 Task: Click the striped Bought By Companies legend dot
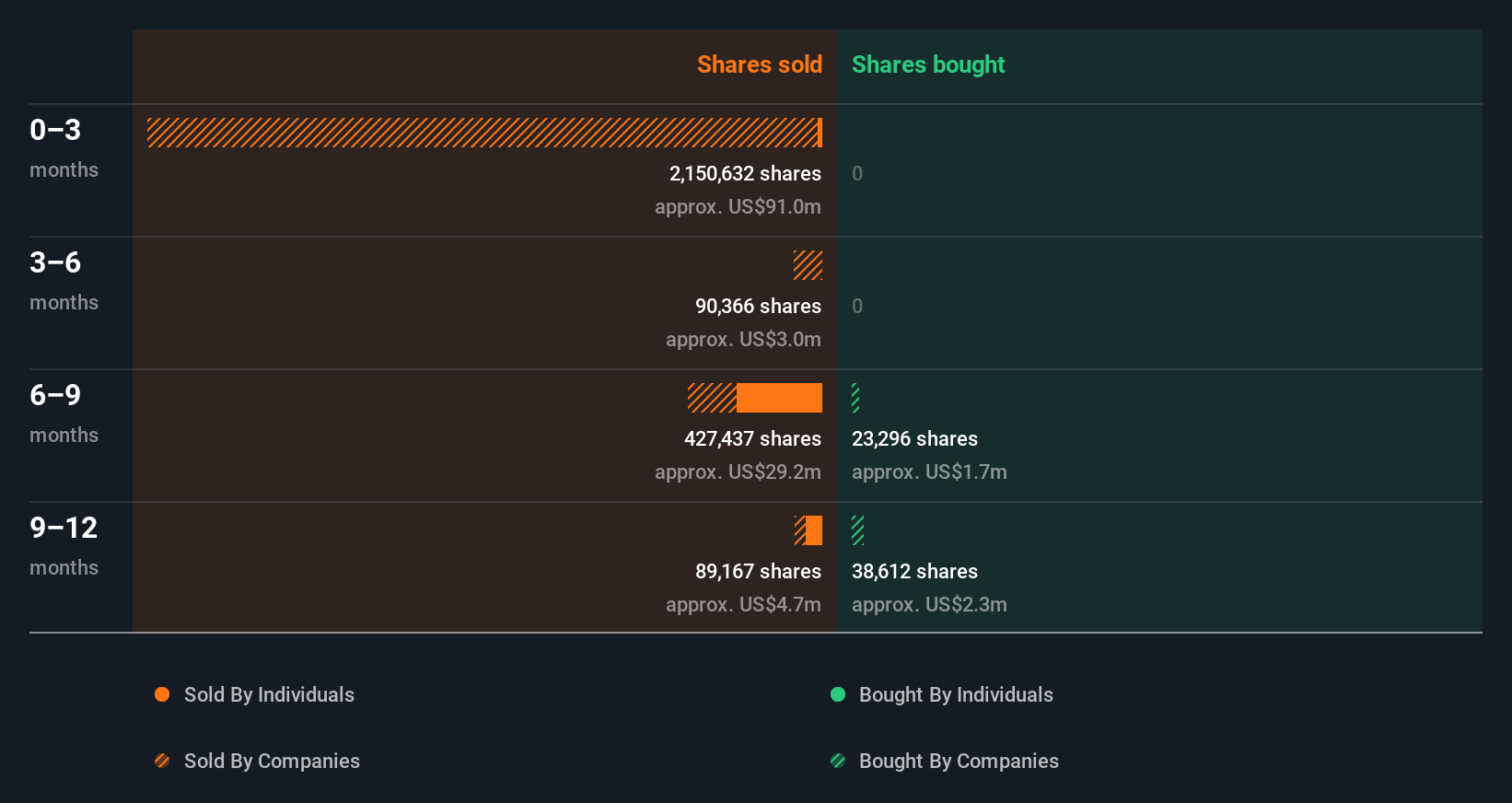[838, 761]
